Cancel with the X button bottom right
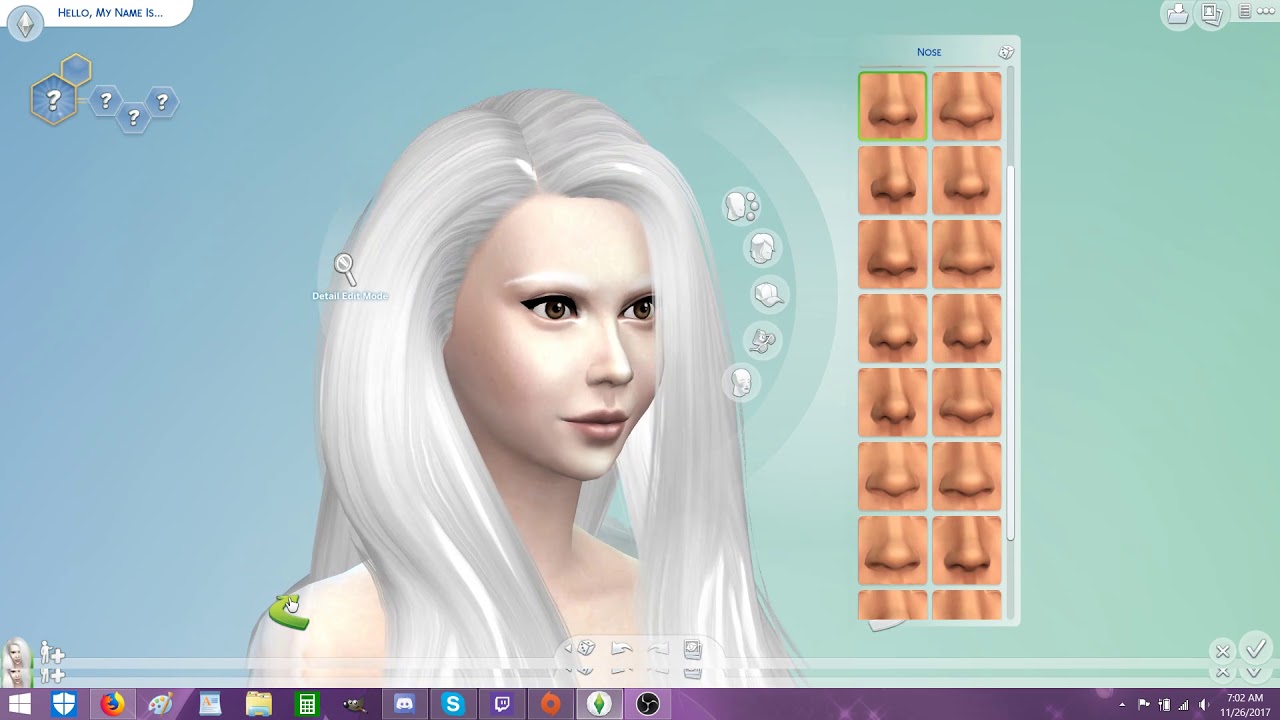This screenshot has height=720, width=1280. (1222, 651)
